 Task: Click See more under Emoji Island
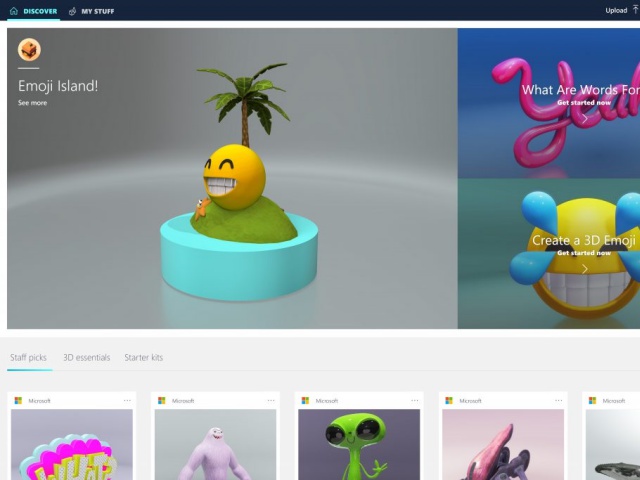pyautogui.click(x=32, y=103)
